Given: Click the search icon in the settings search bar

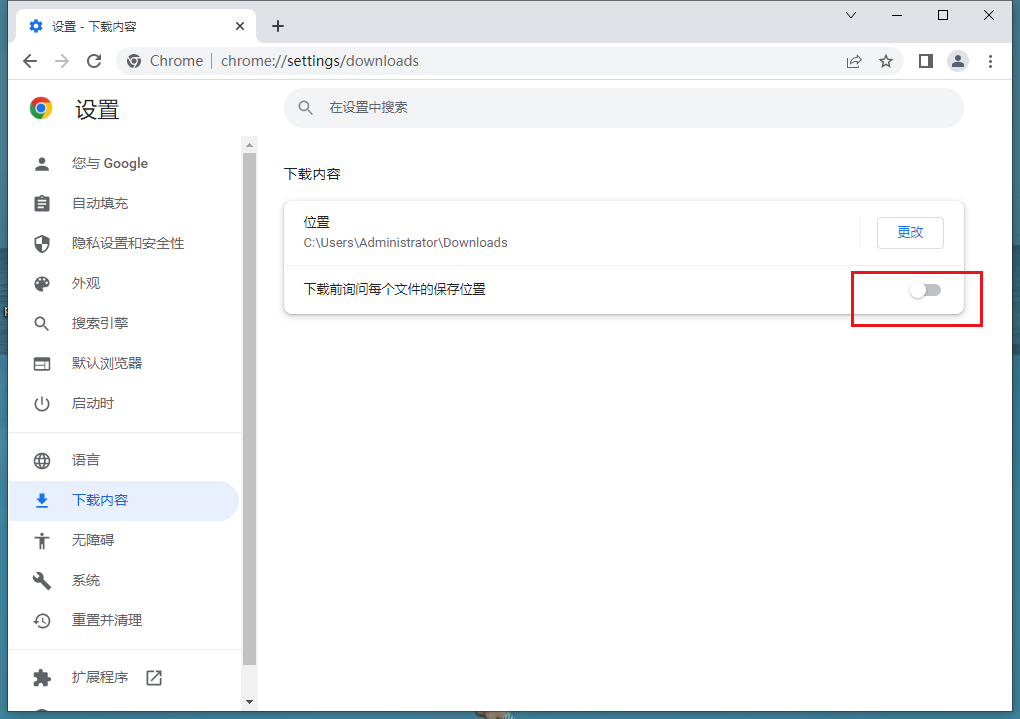Looking at the screenshot, I should (306, 108).
